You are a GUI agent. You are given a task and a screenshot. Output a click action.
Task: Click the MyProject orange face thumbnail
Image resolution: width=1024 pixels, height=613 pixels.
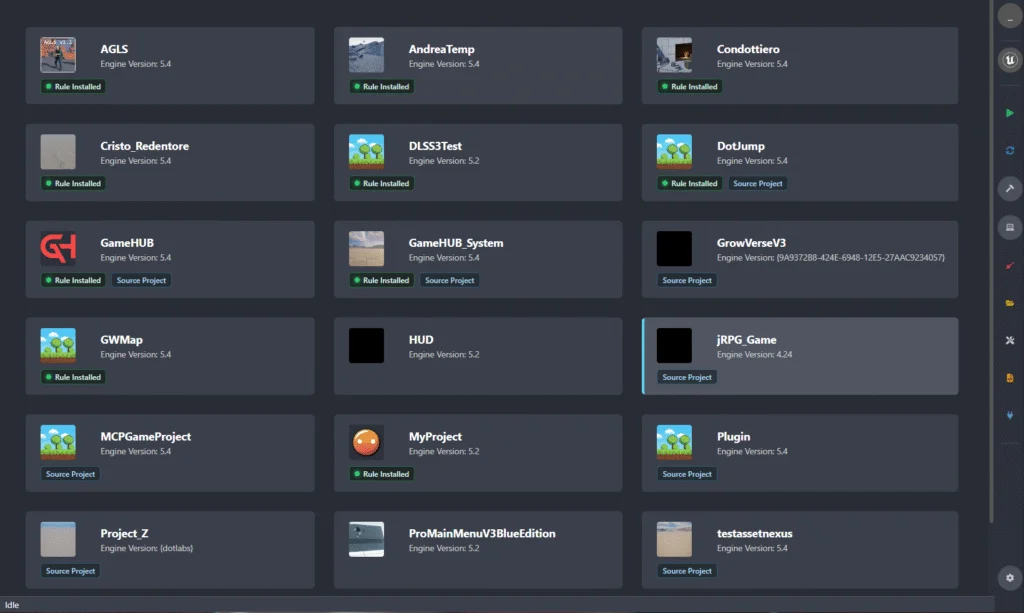[x=366, y=443]
